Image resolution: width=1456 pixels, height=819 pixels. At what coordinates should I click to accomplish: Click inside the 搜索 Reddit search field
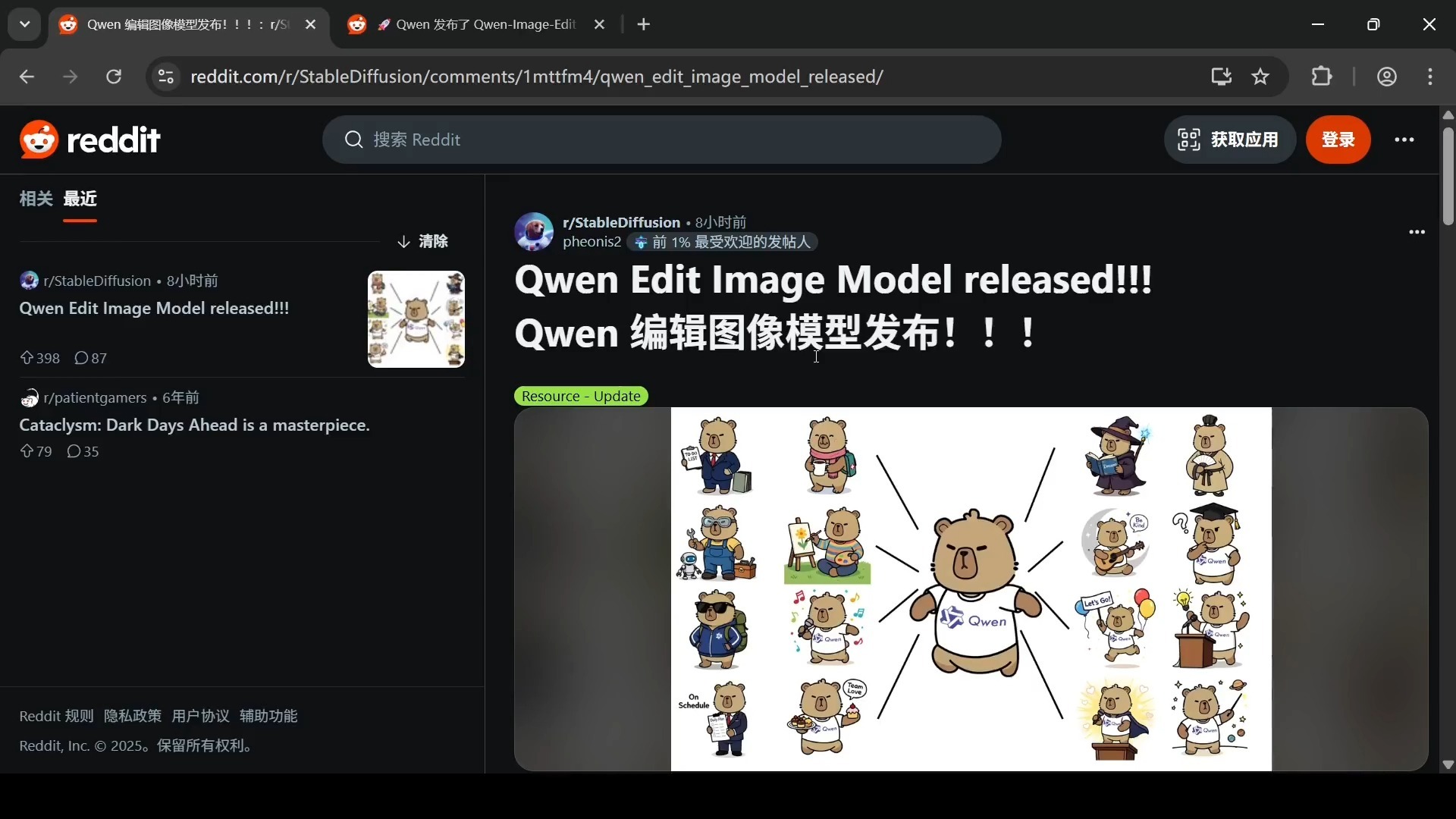click(661, 140)
